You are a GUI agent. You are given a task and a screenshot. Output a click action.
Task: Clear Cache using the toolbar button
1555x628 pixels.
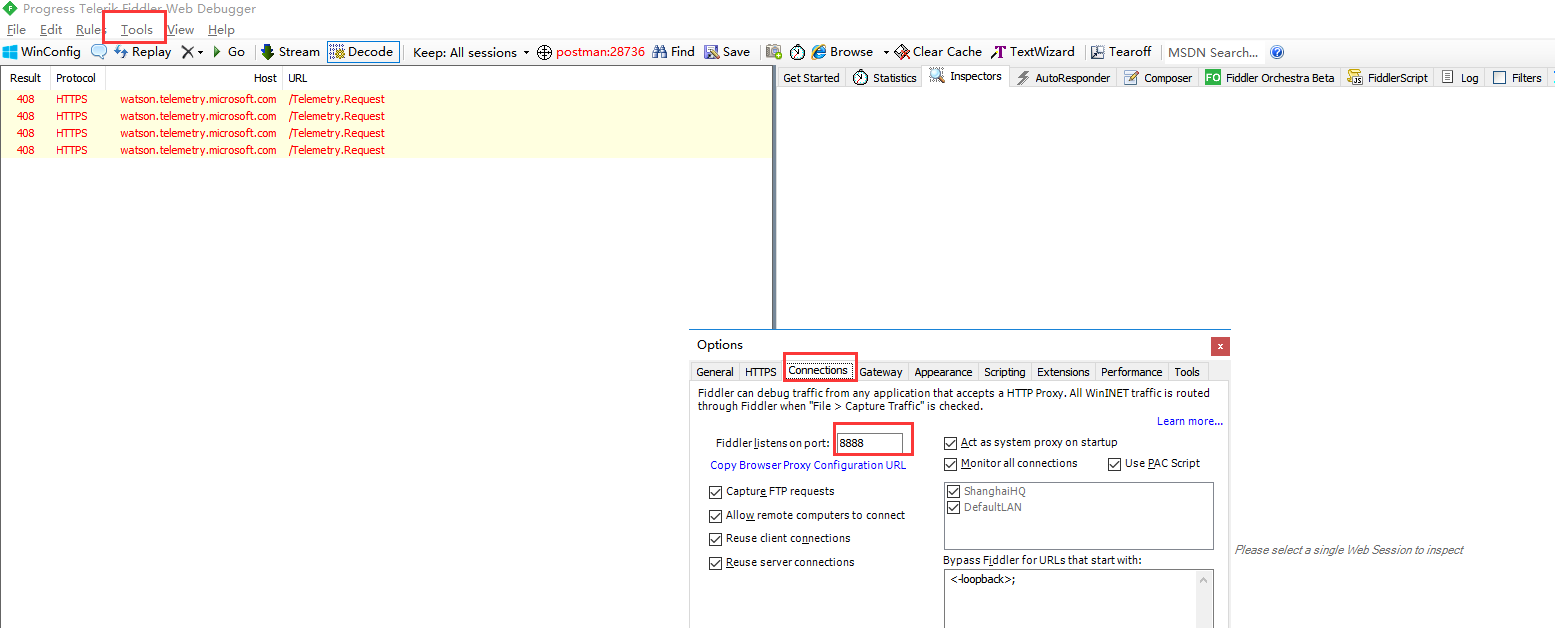point(938,52)
